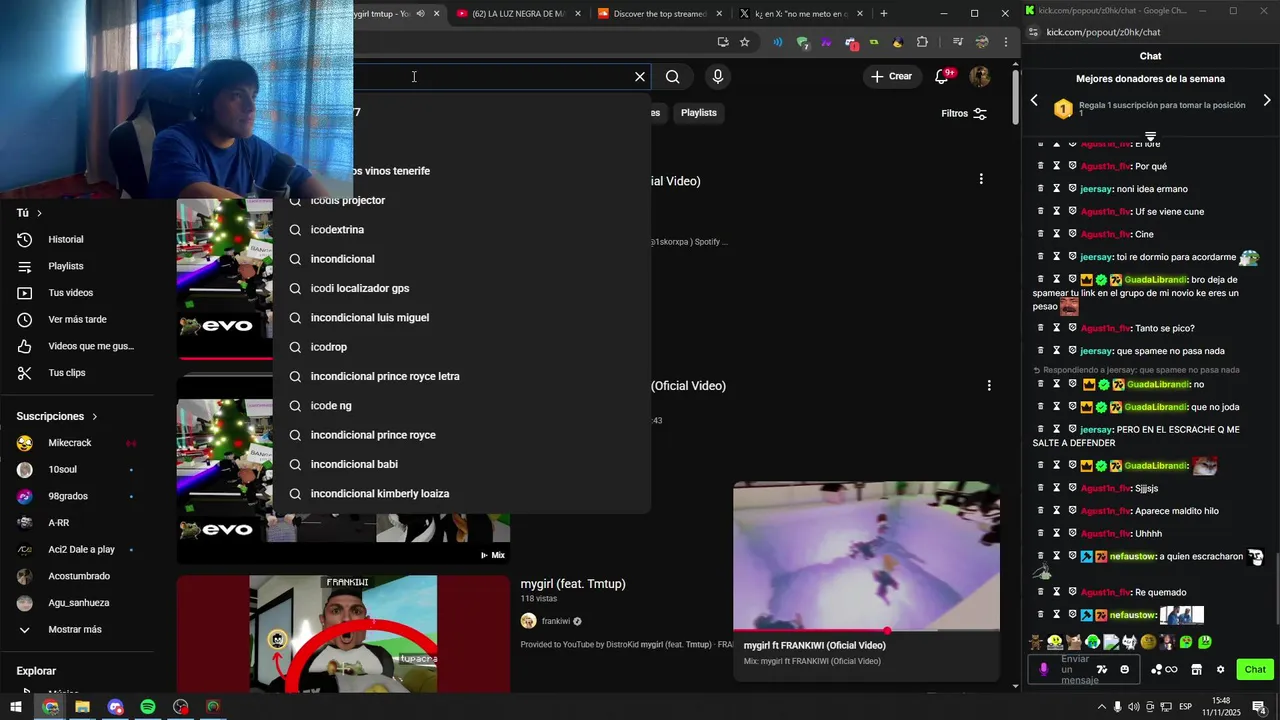Choose the "incondicional babi" suggestion
This screenshot has height=720, width=1280.
tap(462, 464)
